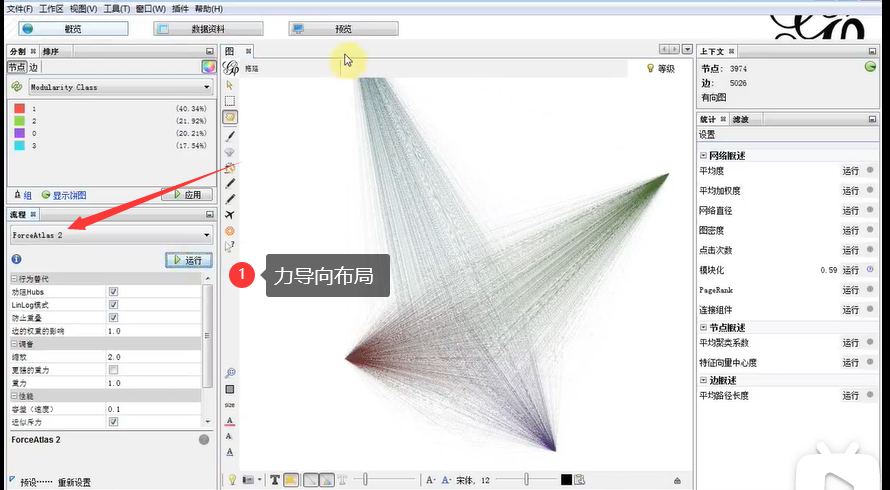Viewport: 890px width, 490px height.
Task: Toggle the 防止重叠 checkbox
Action: tap(114, 317)
